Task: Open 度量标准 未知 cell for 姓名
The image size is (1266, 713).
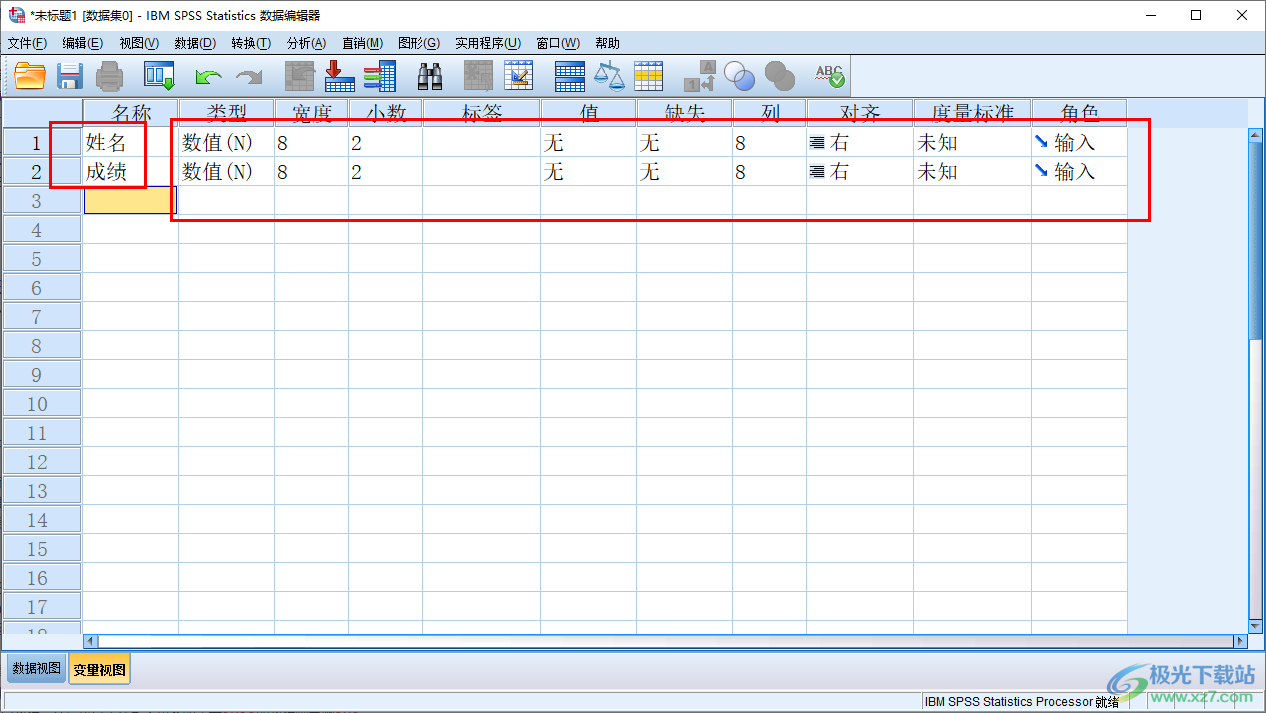Action: [972, 143]
